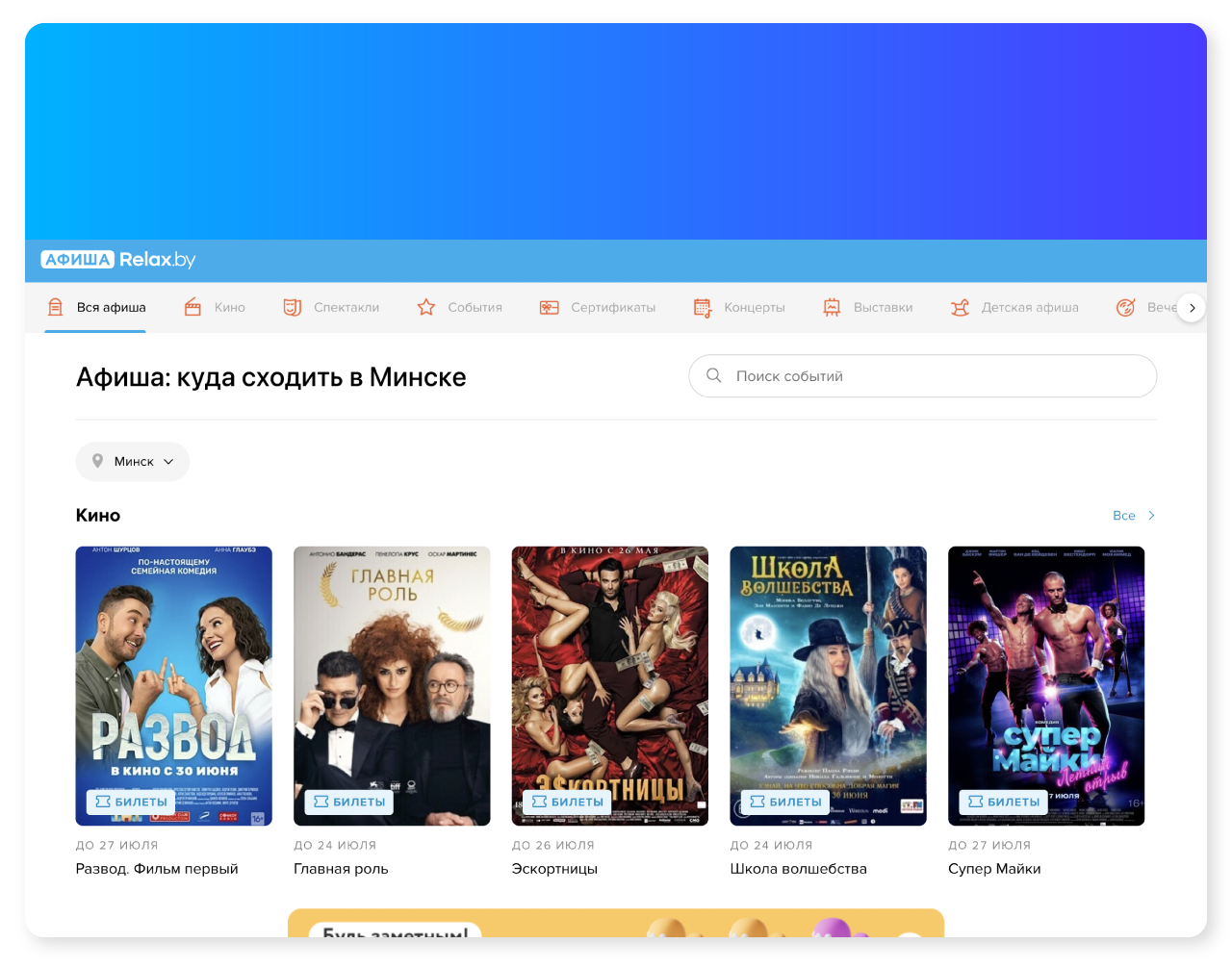
Task: Click the ДО 24 ИЮЛЯ date under Школа волшебства
Action: [772, 845]
